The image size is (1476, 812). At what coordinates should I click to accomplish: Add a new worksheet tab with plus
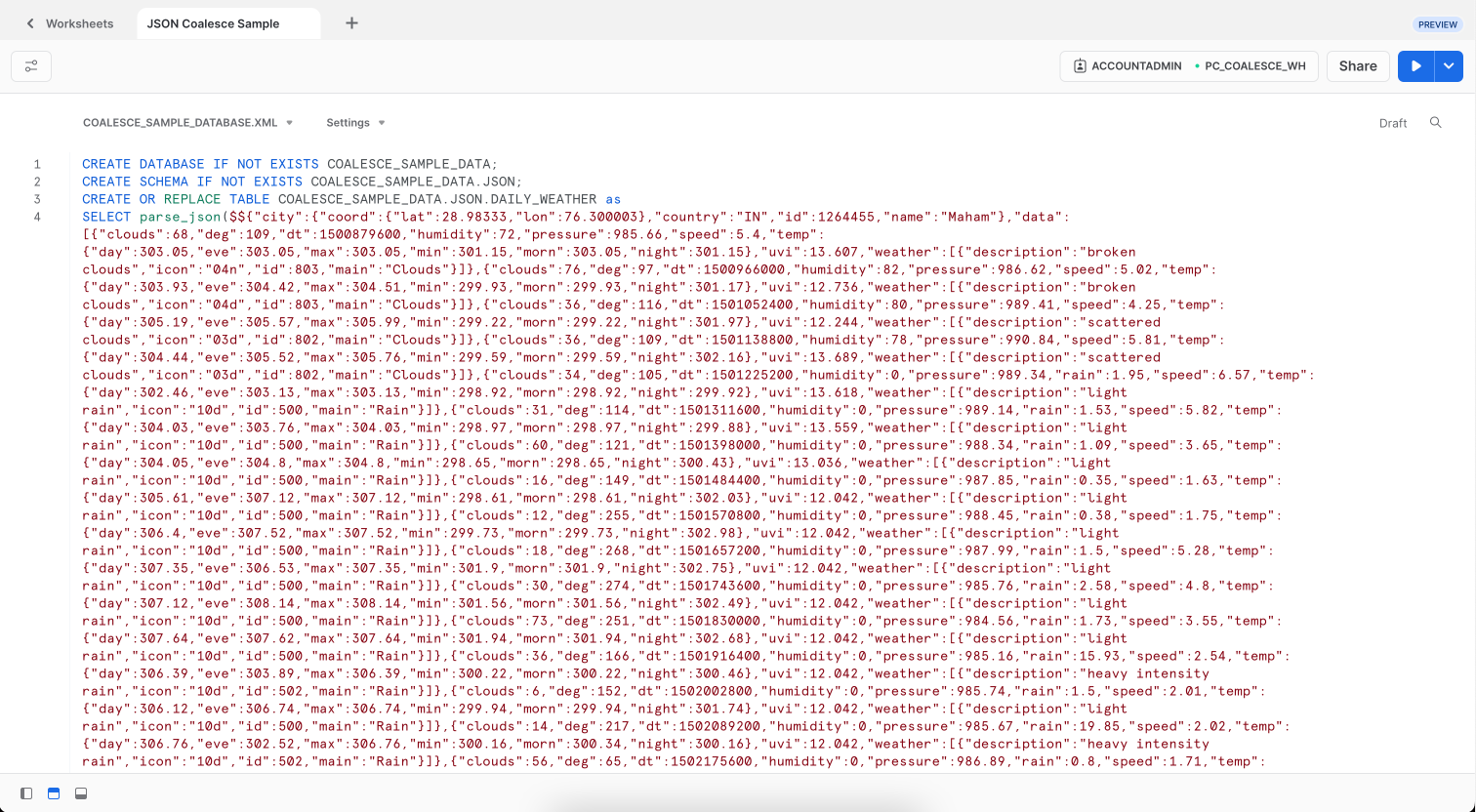351,23
